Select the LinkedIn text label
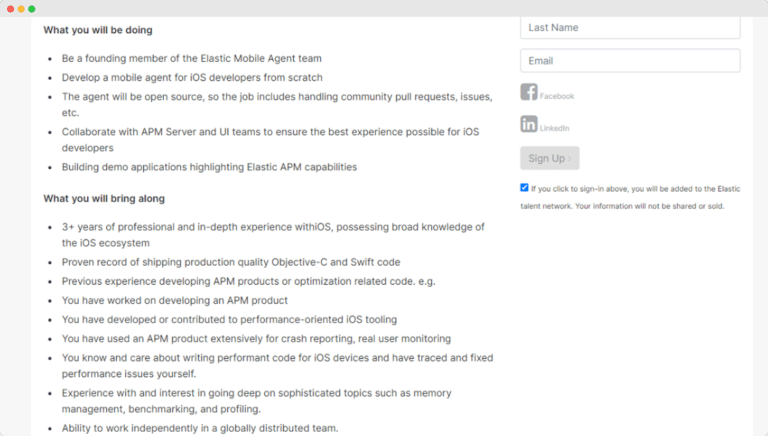The image size is (768, 436). (x=555, y=129)
